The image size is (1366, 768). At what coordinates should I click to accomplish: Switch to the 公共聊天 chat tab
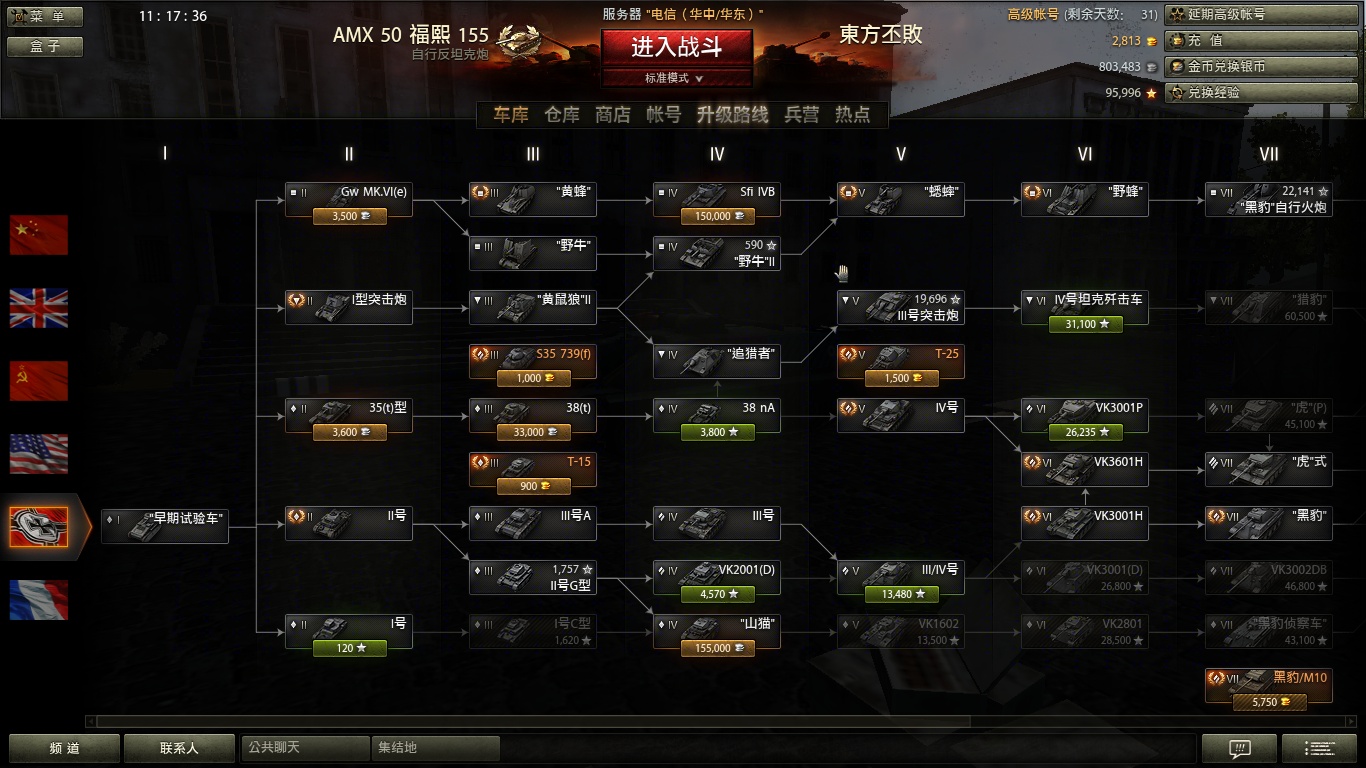click(x=305, y=748)
